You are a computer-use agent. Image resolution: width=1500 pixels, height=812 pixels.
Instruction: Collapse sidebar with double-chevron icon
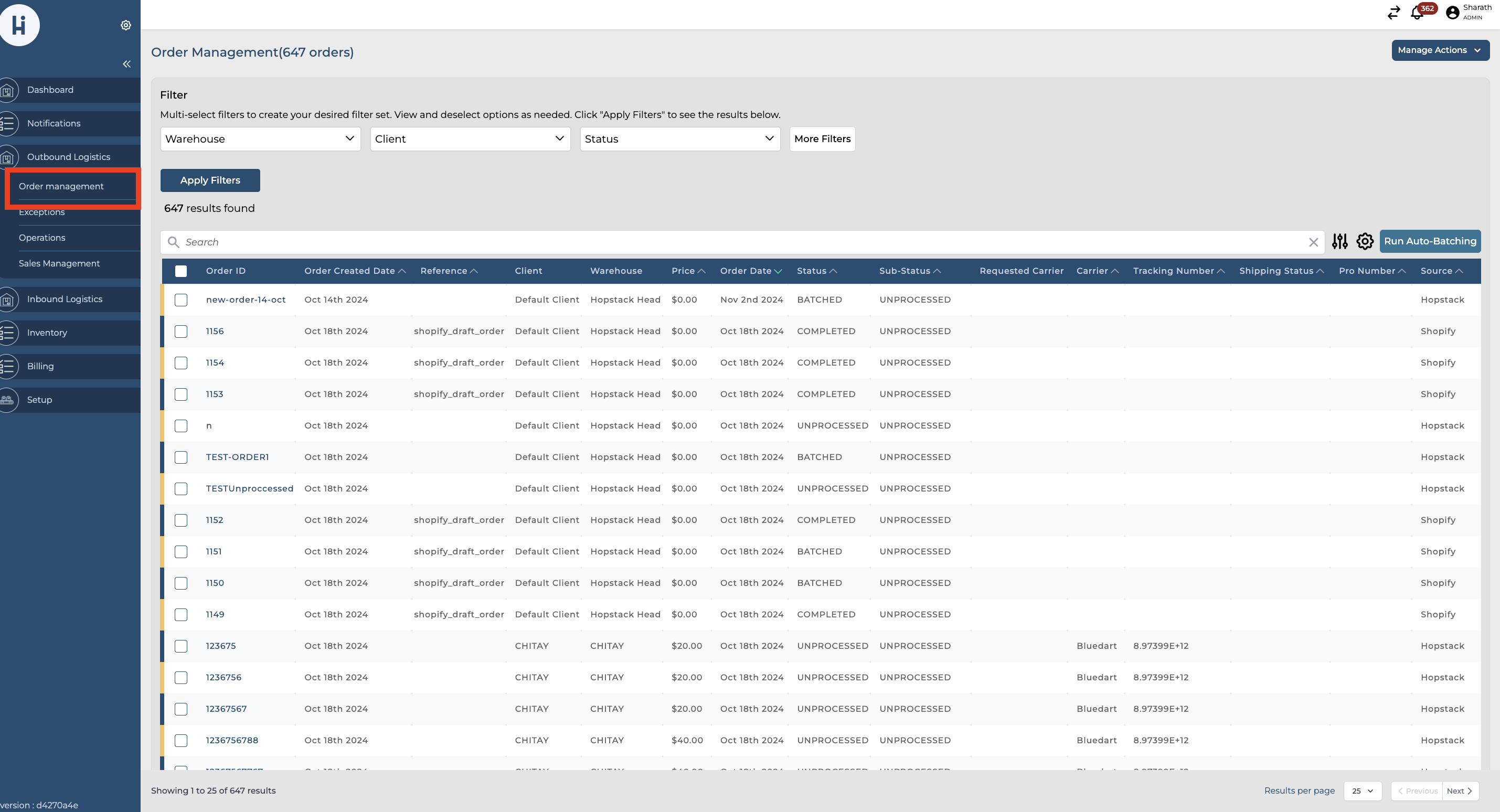tap(126, 64)
